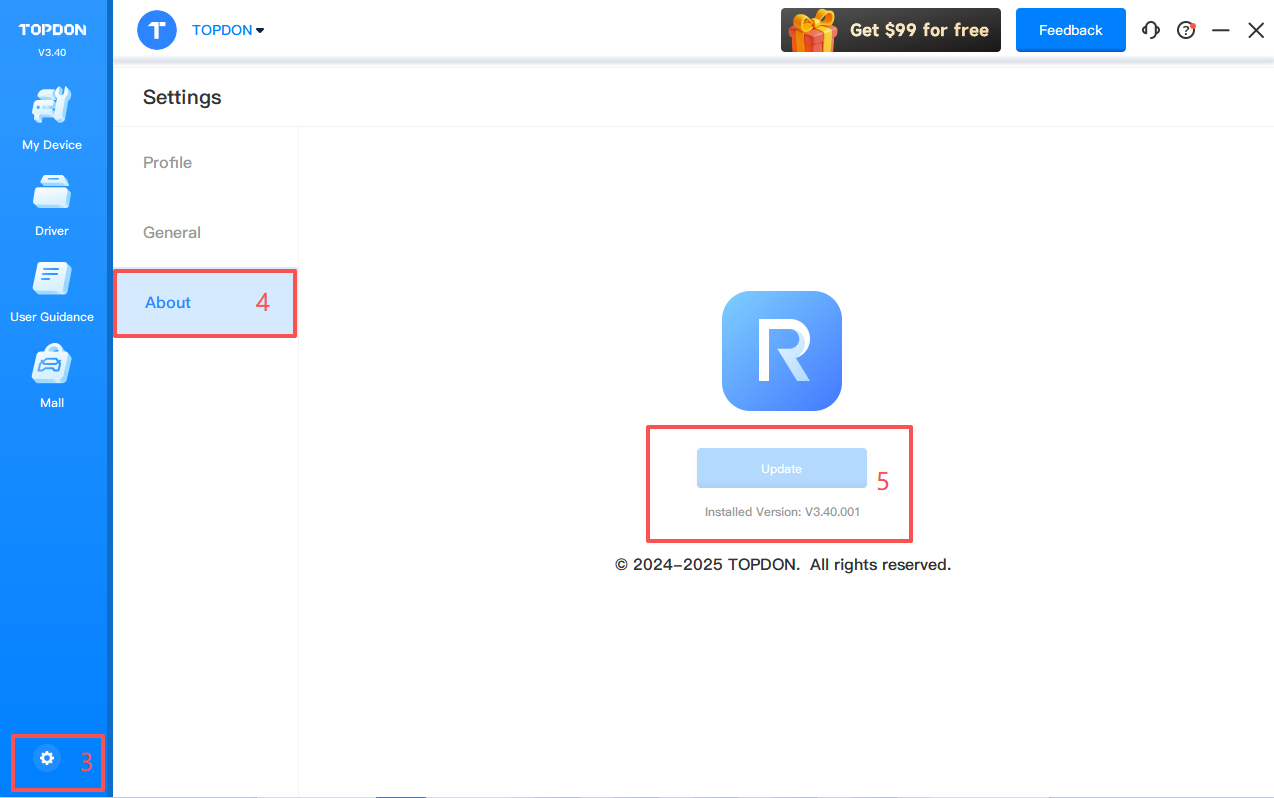Close the TOPDON application window

pyautogui.click(x=1256, y=30)
